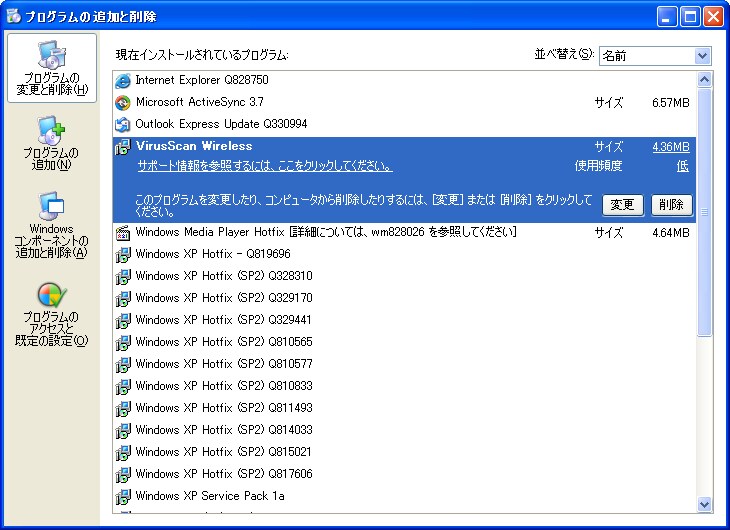Click the 4.36MB size link

pos(671,147)
